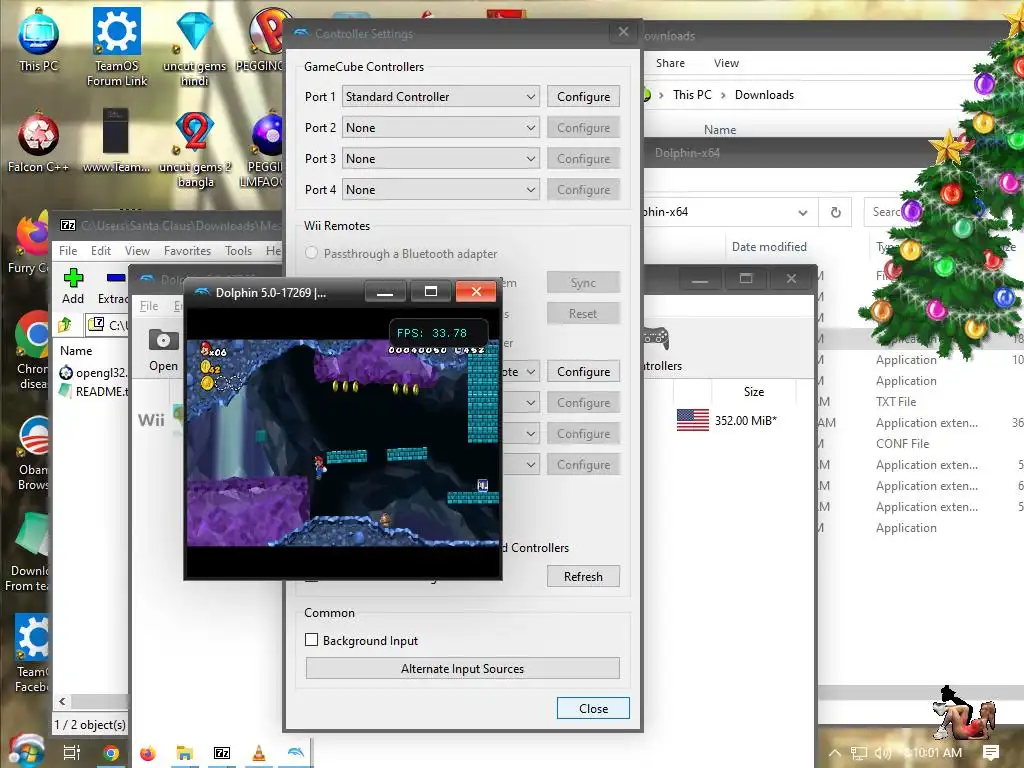Click the network icon in system tray

[x=859, y=753]
